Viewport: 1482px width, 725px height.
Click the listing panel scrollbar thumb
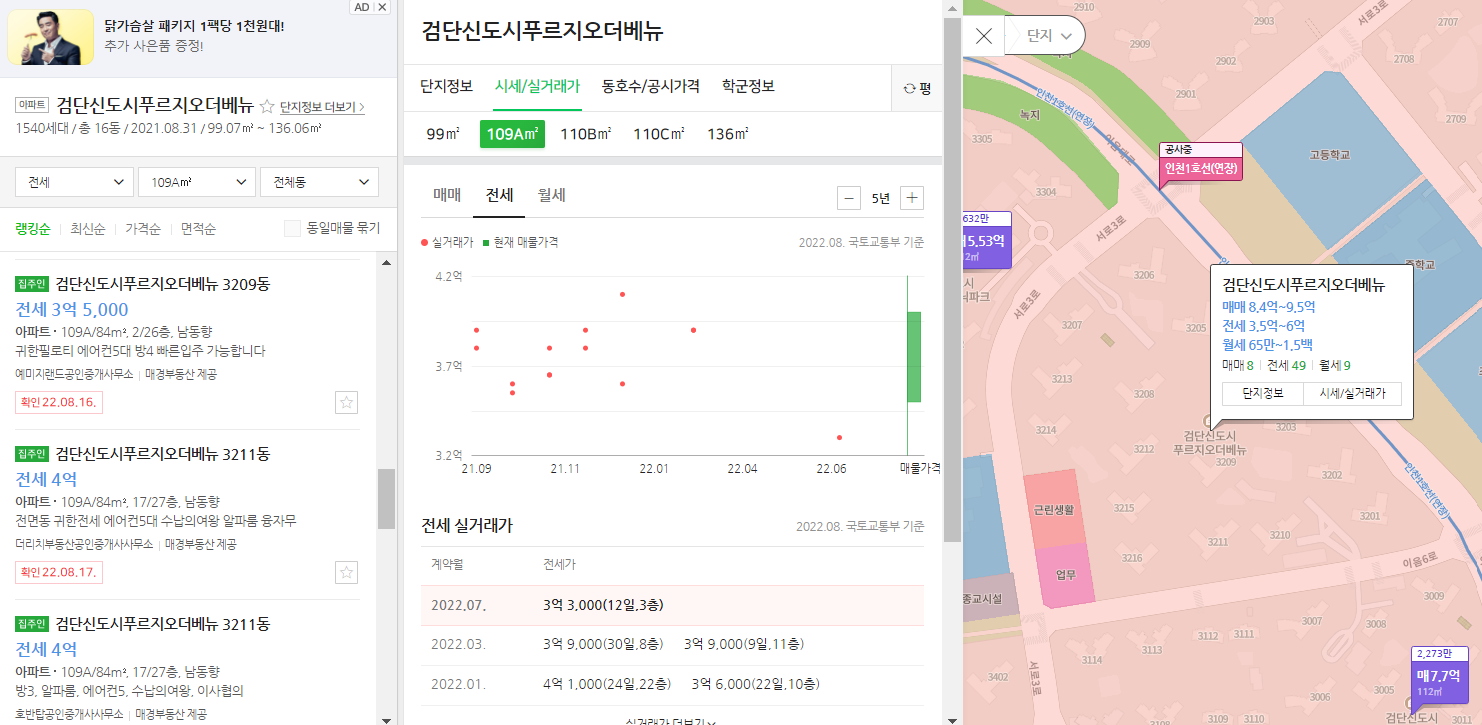386,498
